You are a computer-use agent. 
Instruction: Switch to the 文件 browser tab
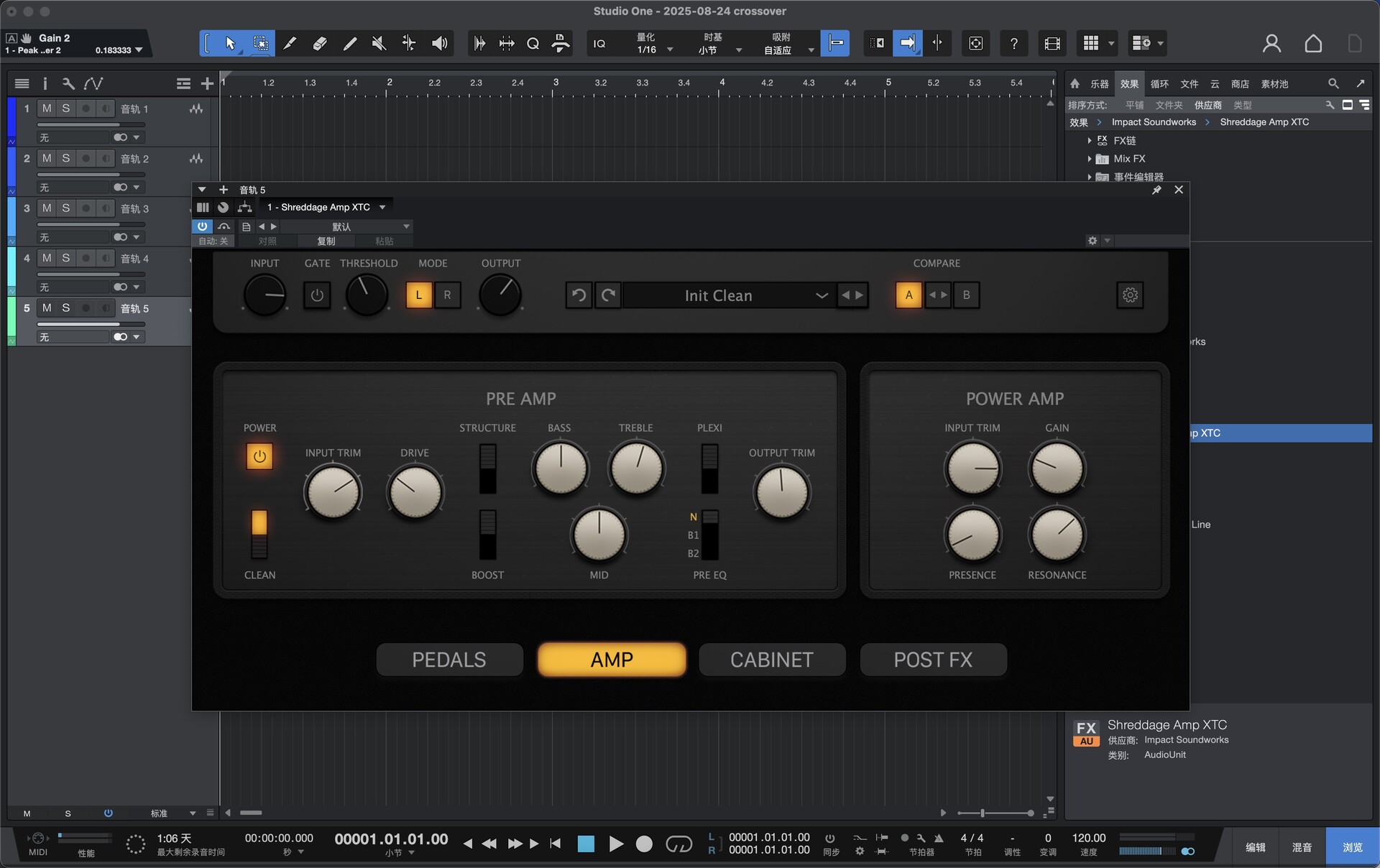click(x=1190, y=84)
